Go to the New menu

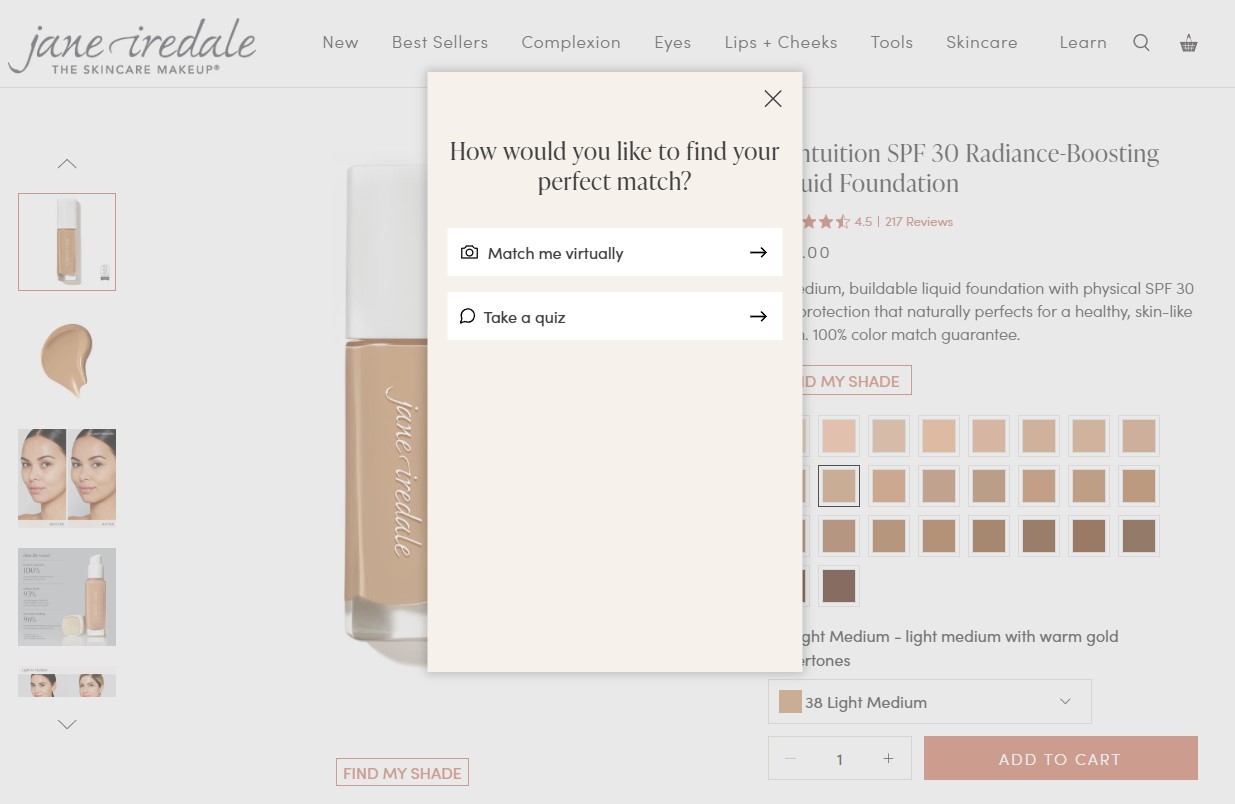[x=340, y=42]
